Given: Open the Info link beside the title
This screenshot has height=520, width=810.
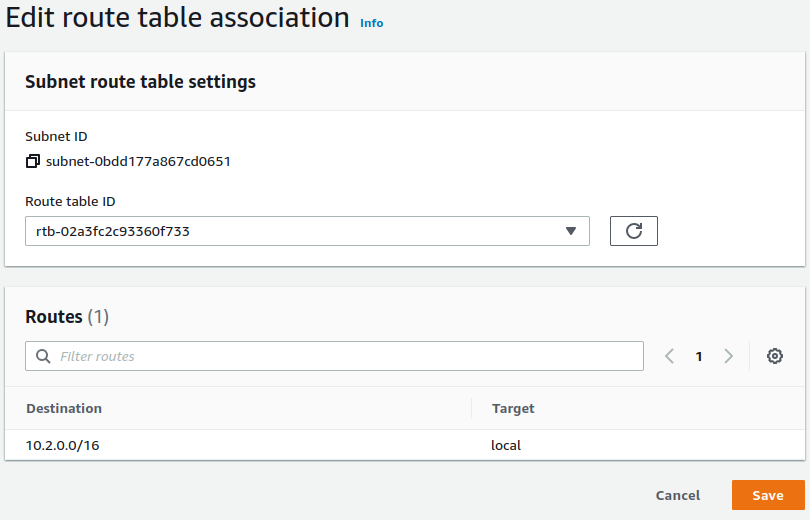Looking at the screenshot, I should click(371, 23).
